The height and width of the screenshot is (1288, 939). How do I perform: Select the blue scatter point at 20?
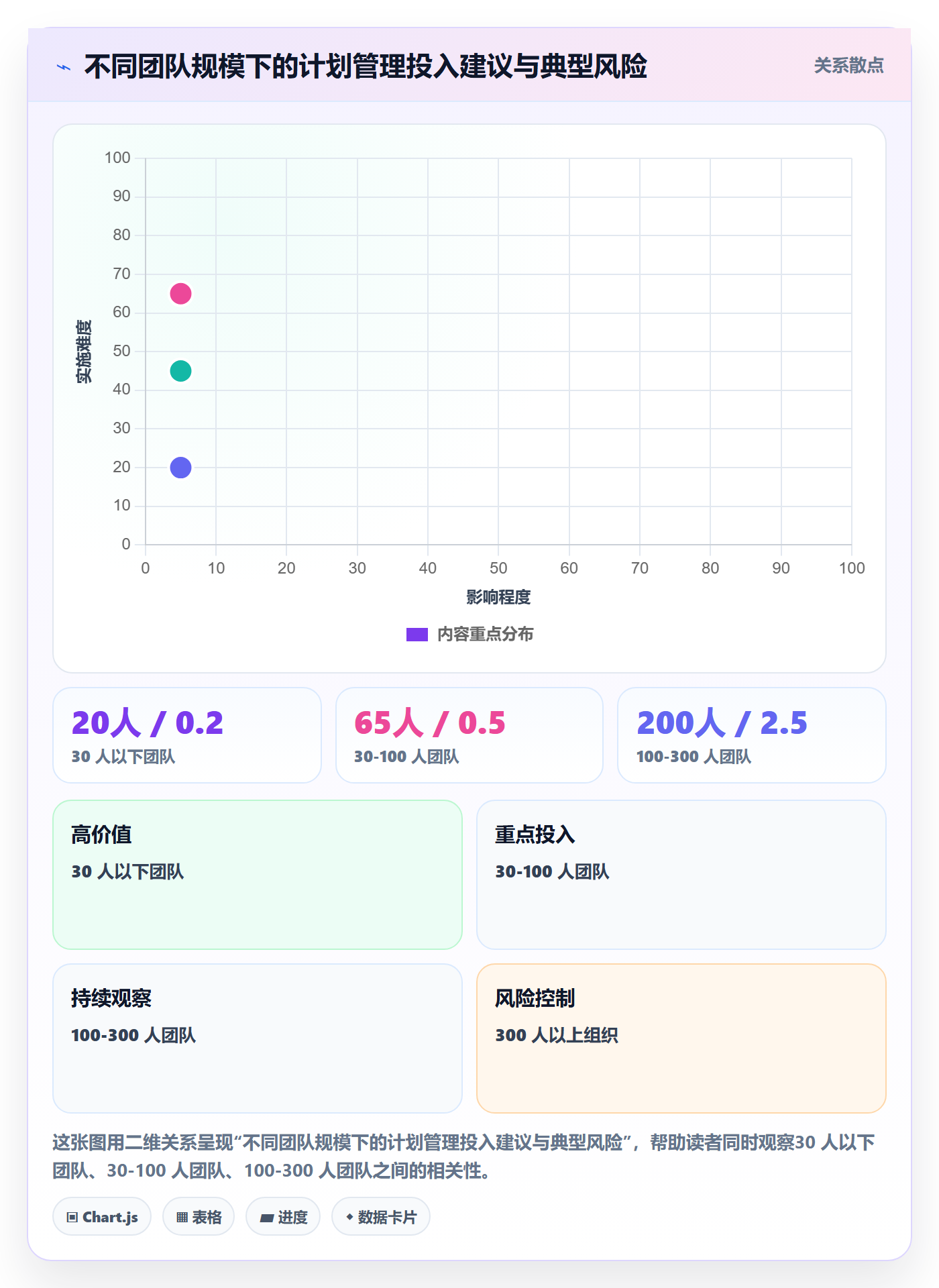(x=180, y=468)
